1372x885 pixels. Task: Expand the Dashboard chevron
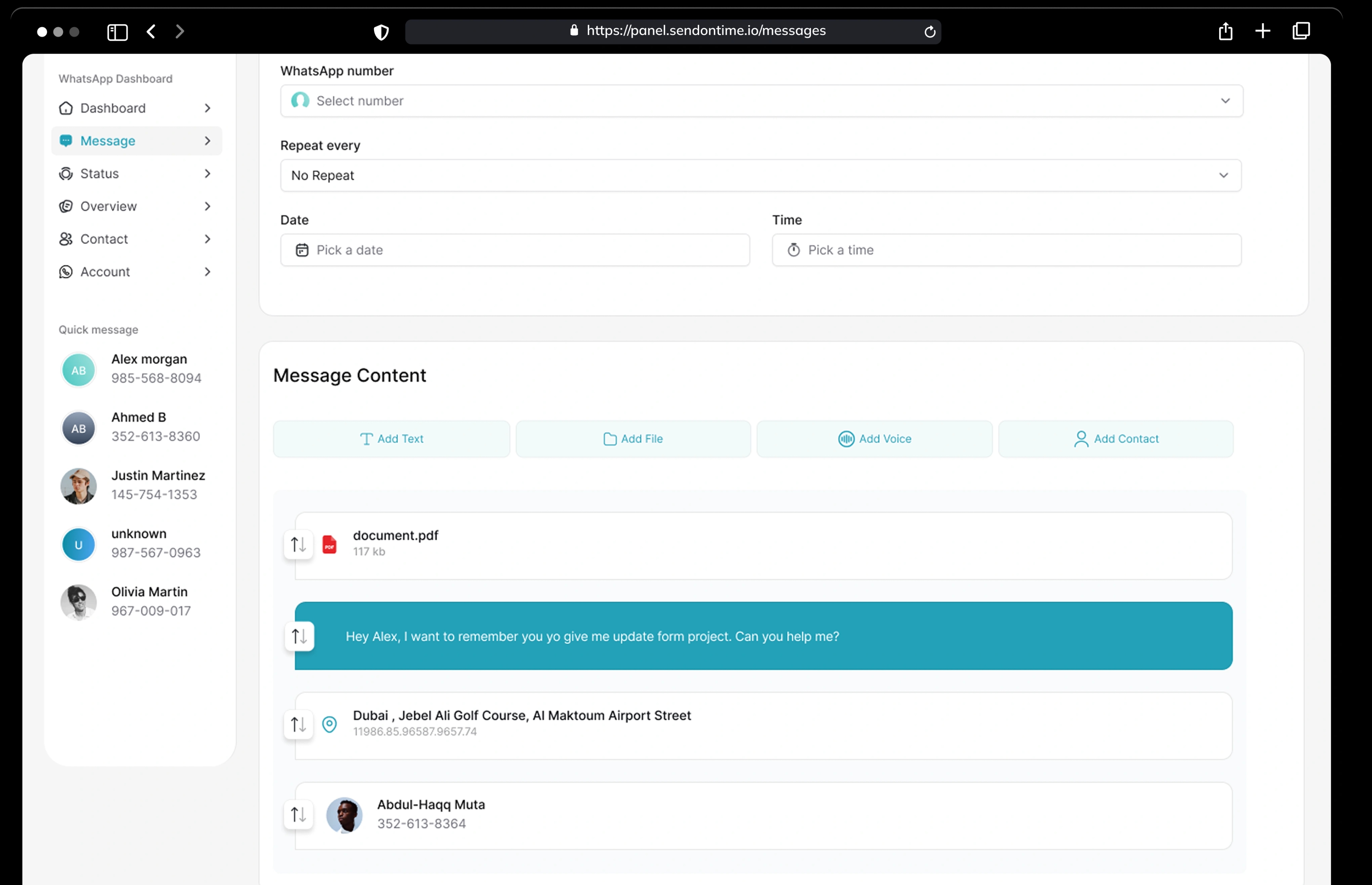tap(207, 108)
